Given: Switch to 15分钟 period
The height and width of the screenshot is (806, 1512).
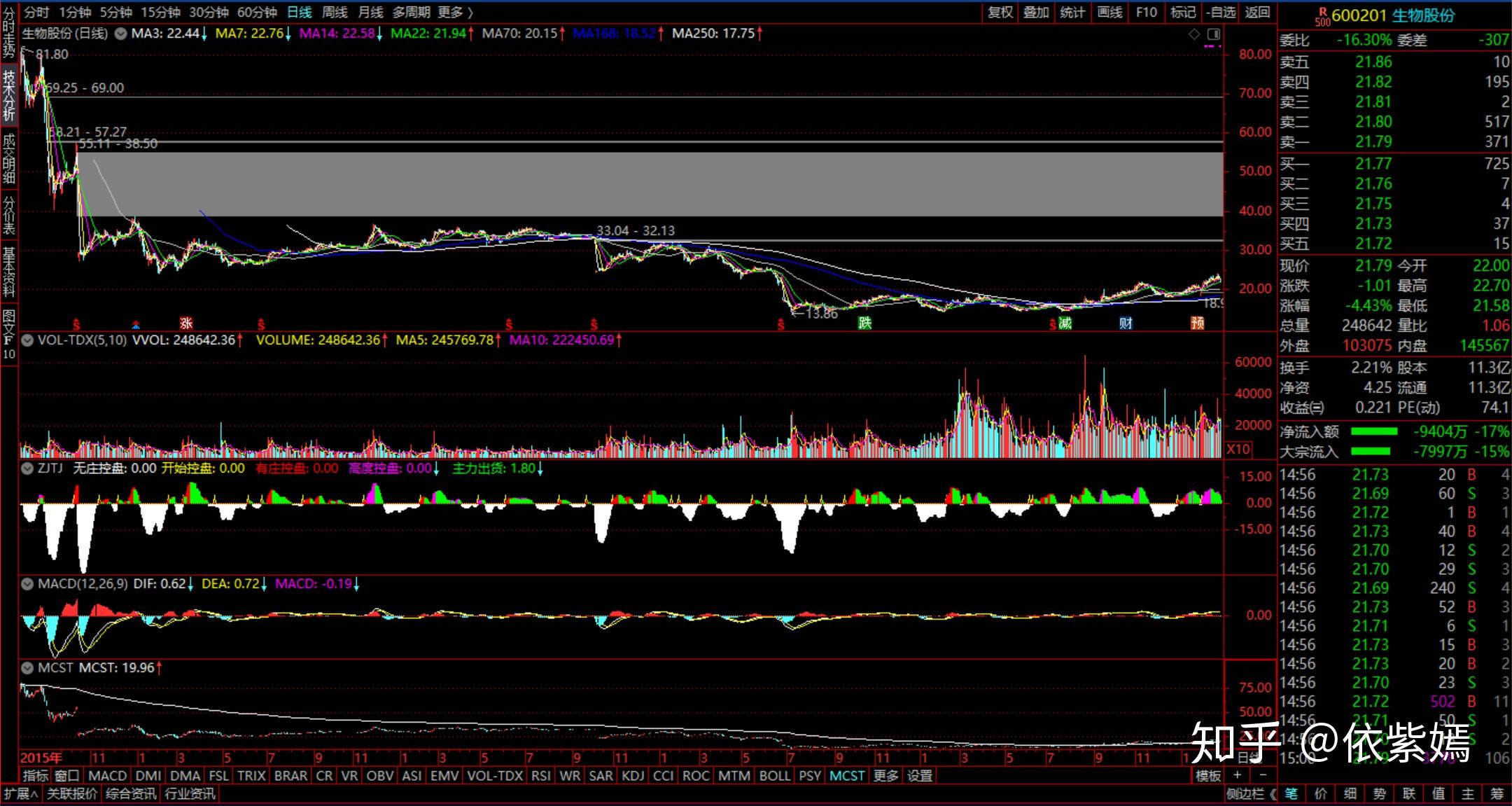Looking at the screenshot, I should pos(160,13).
